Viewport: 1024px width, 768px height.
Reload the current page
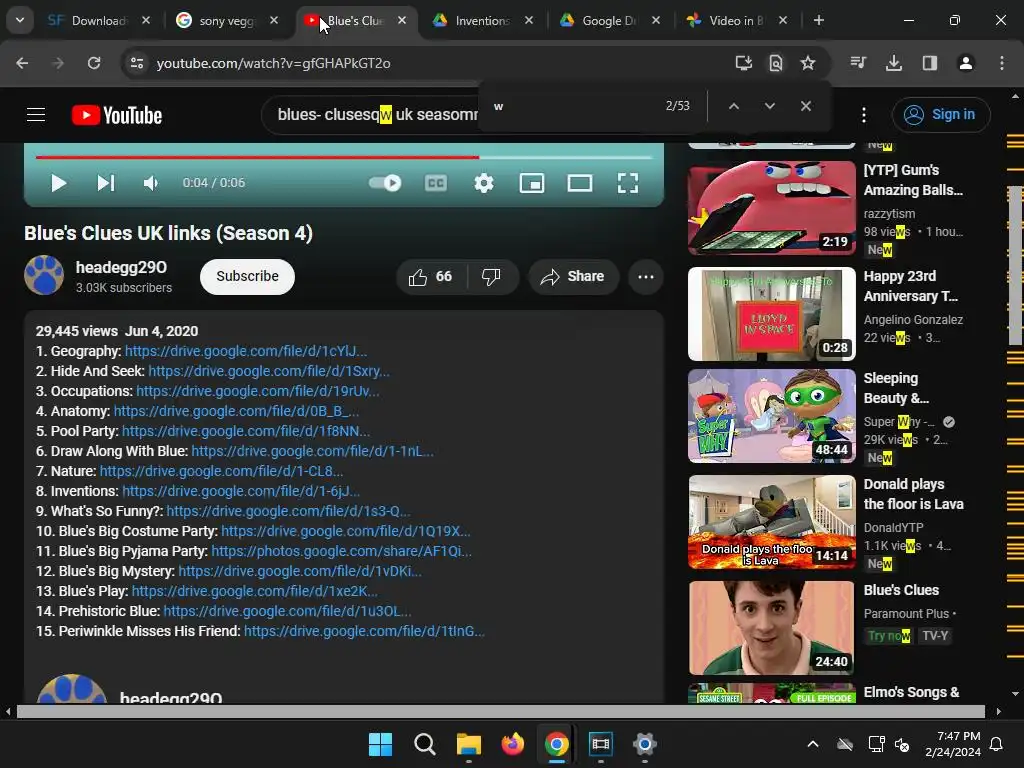click(94, 63)
